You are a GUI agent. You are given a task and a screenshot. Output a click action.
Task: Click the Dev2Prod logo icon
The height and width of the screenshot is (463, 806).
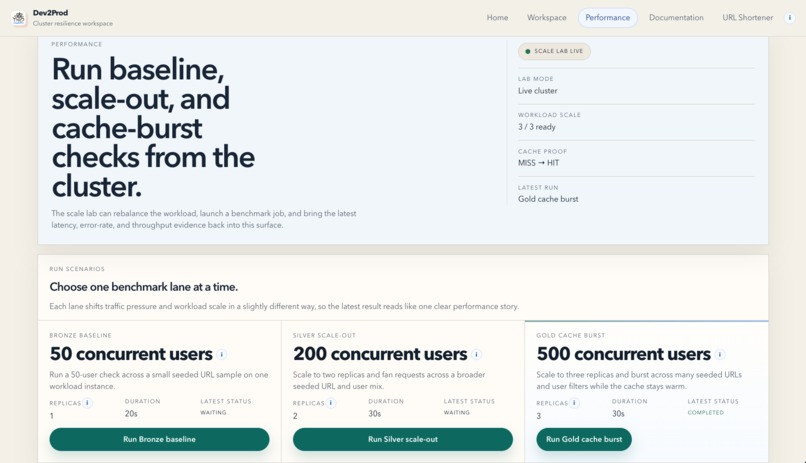(19, 18)
